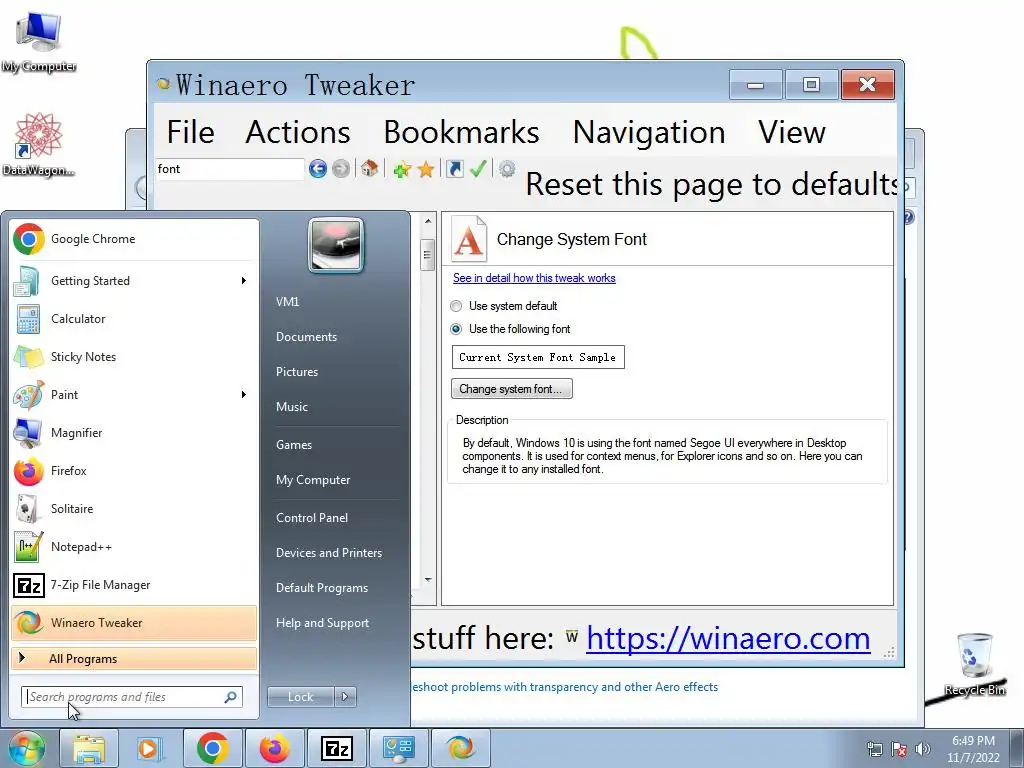Click Reset this page to defaults

click(x=711, y=184)
